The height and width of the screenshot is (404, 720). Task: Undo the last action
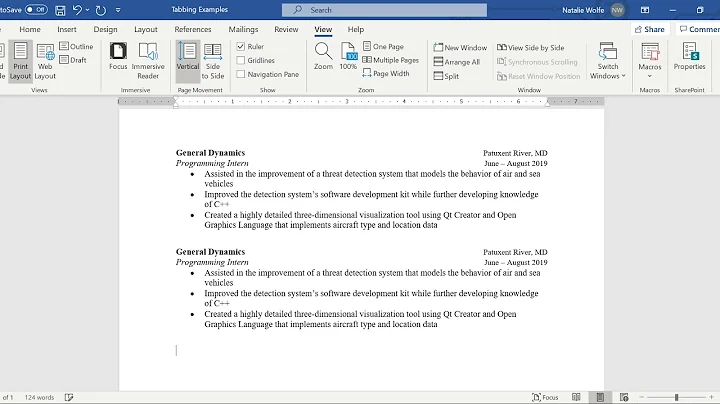[x=77, y=10]
